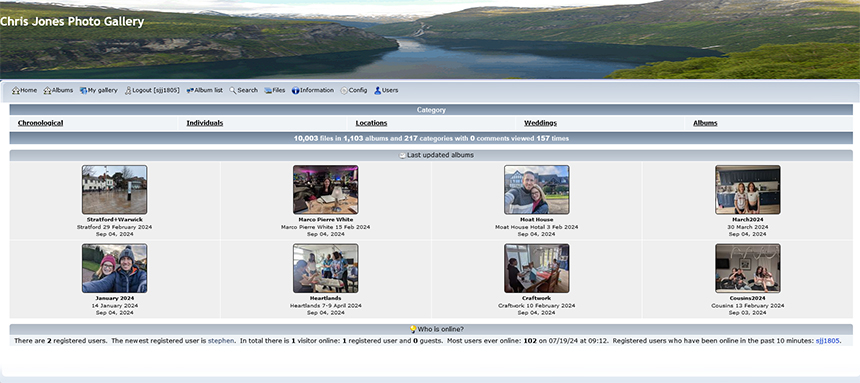Click the stephen user link
The width and height of the screenshot is (860, 383).
(x=221, y=341)
